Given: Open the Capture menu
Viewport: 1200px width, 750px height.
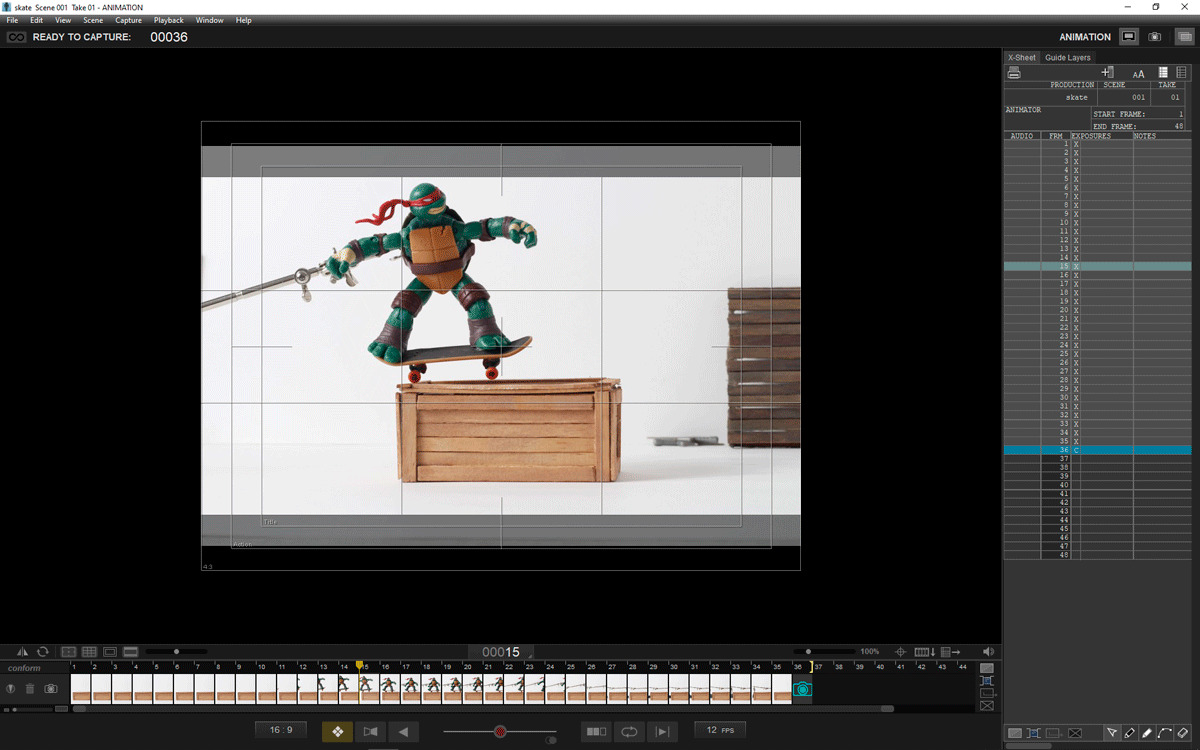Looking at the screenshot, I should coord(128,20).
